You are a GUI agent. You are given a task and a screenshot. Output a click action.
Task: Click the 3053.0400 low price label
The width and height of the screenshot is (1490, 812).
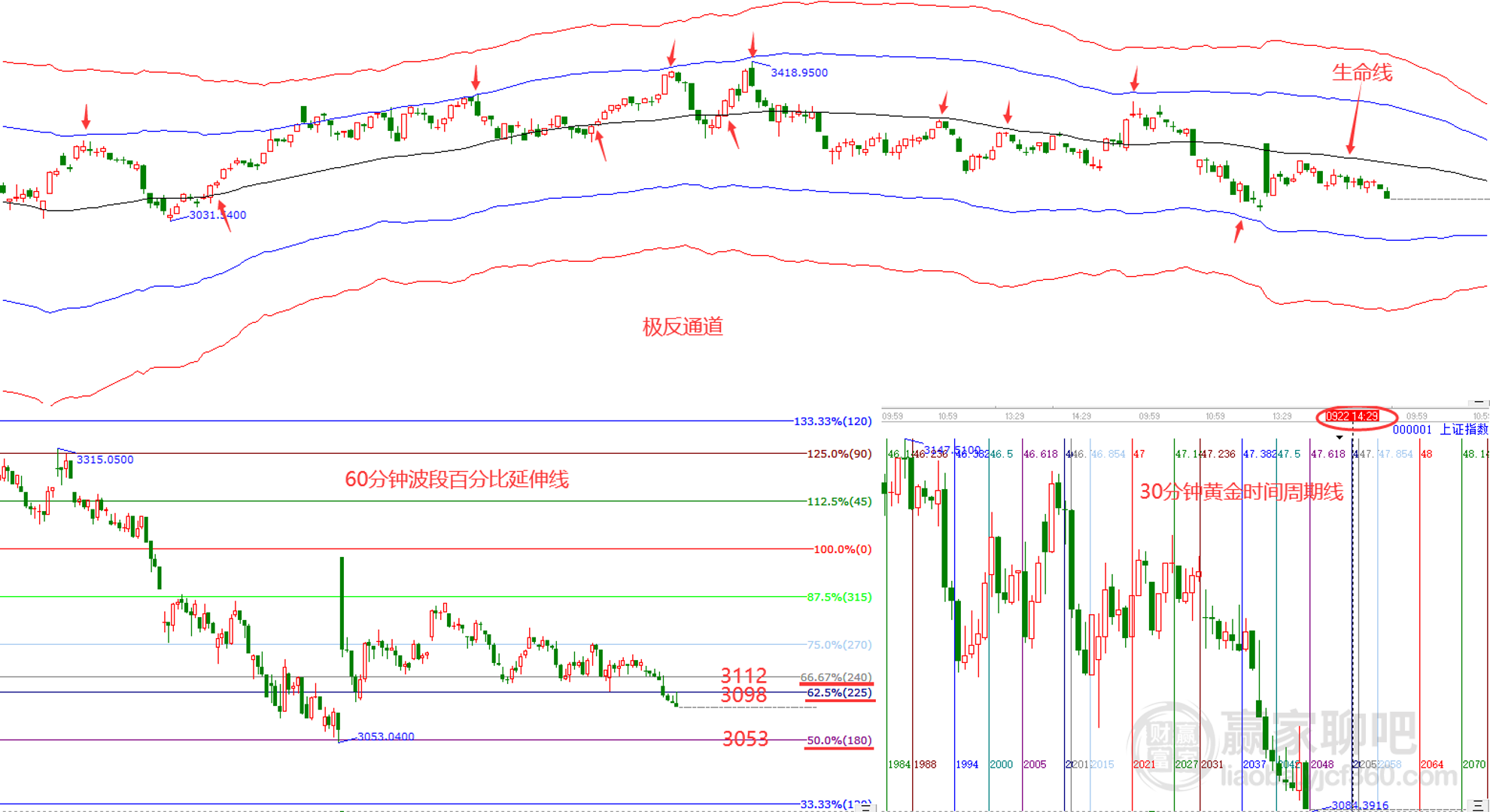click(386, 737)
